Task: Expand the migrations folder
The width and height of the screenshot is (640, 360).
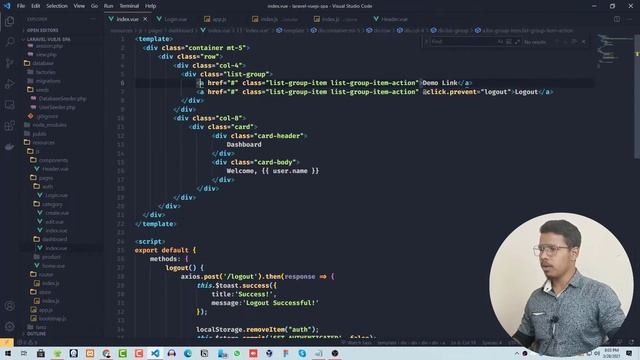Action: coord(48,81)
